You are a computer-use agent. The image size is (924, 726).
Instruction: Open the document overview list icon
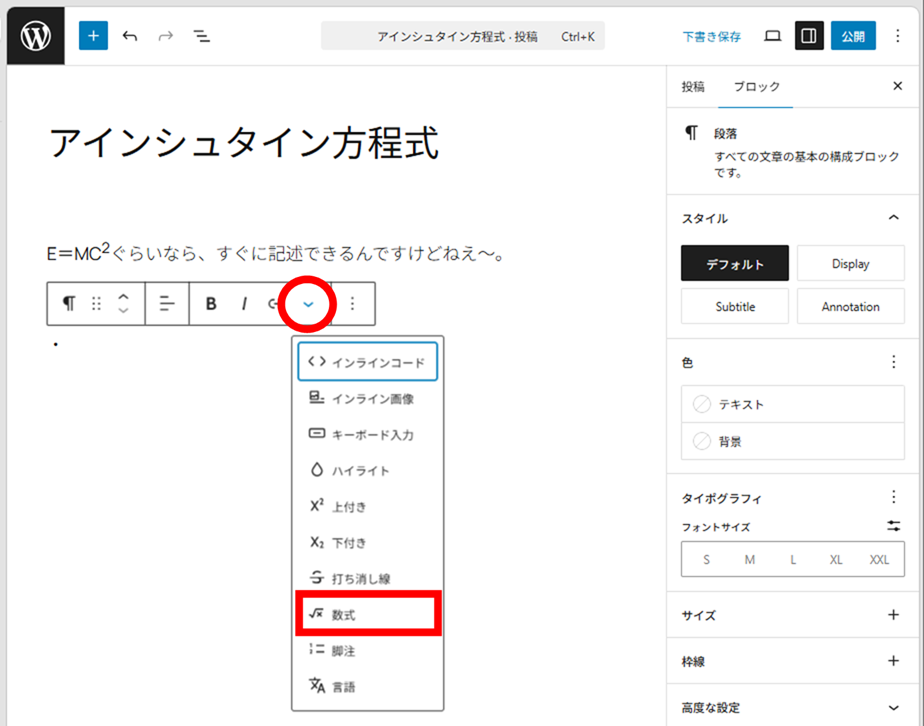[x=202, y=36]
